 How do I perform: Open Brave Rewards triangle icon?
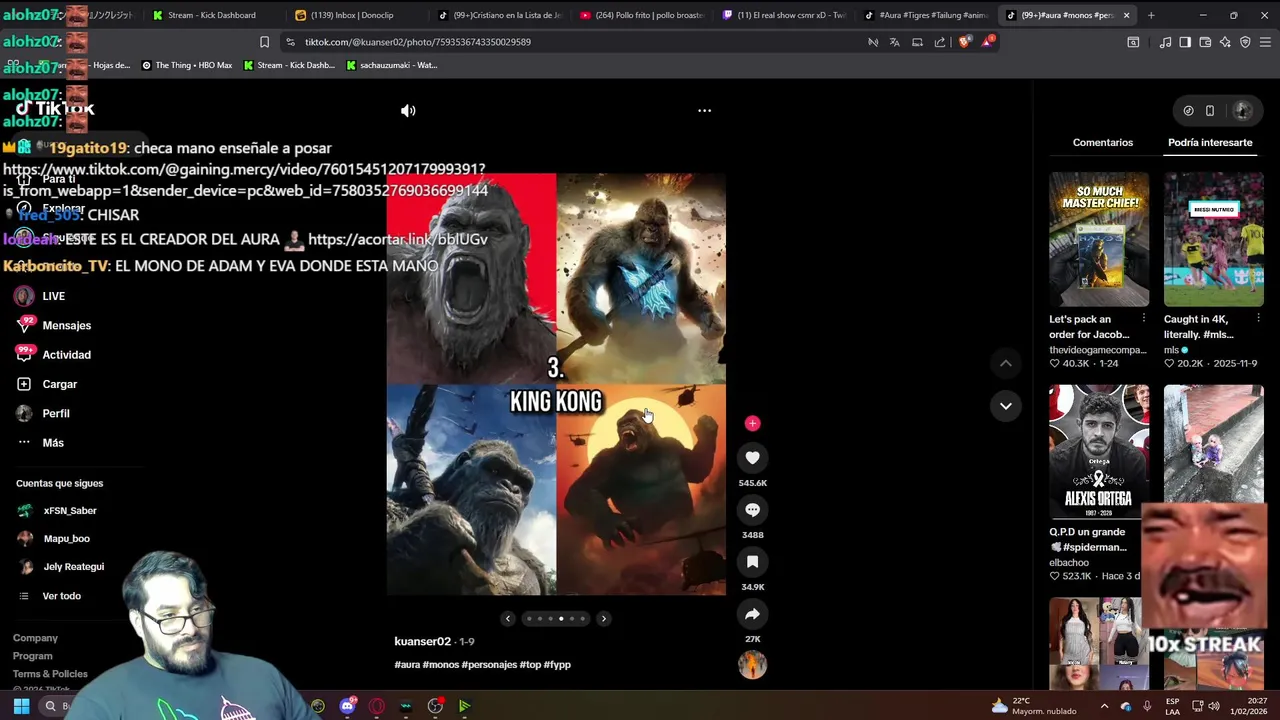point(988,42)
